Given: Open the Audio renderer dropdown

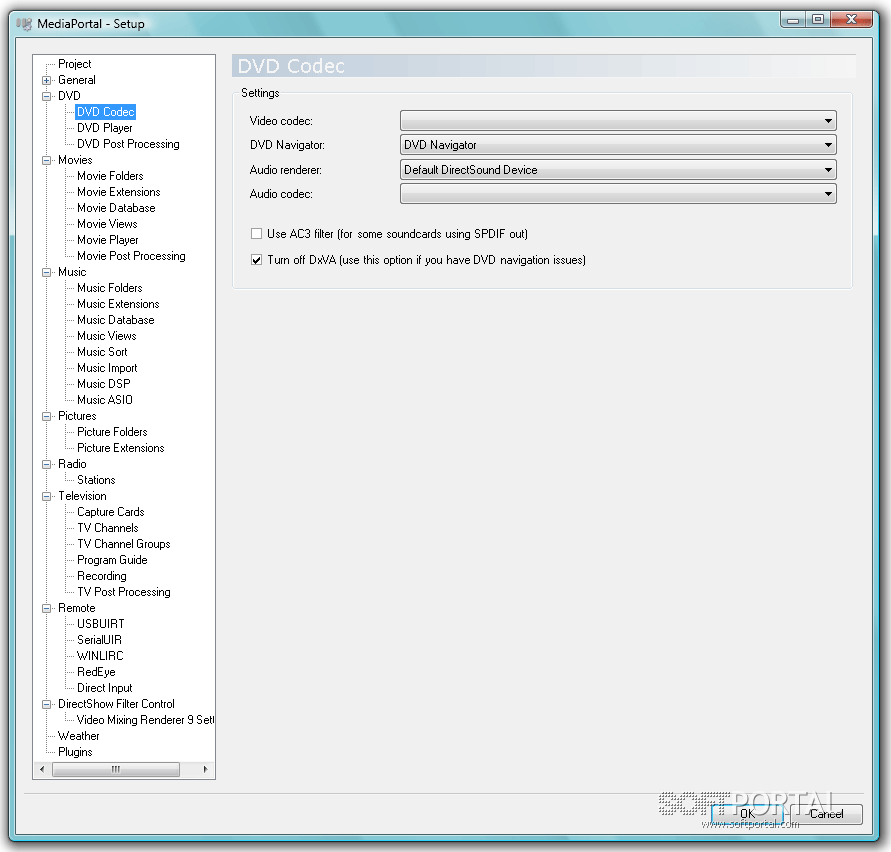Looking at the screenshot, I should [x=618, y=169].
